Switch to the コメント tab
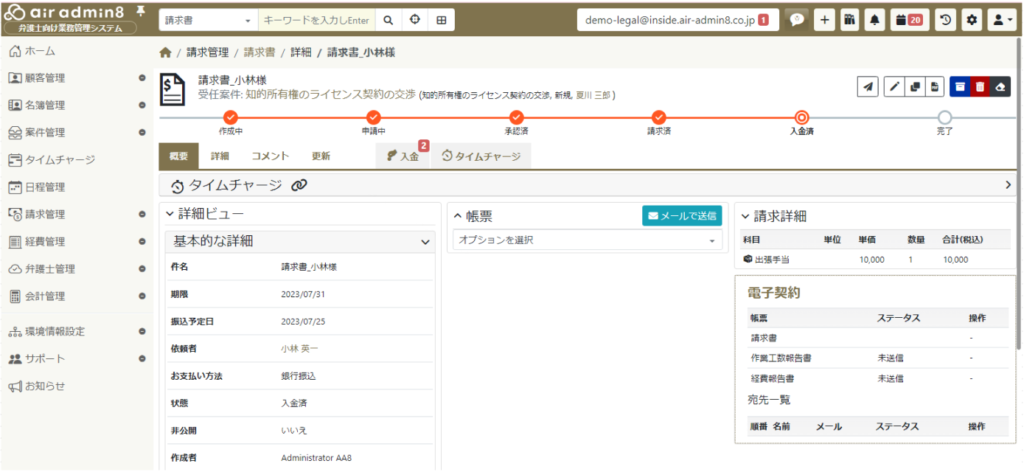 tap(270, 156)
